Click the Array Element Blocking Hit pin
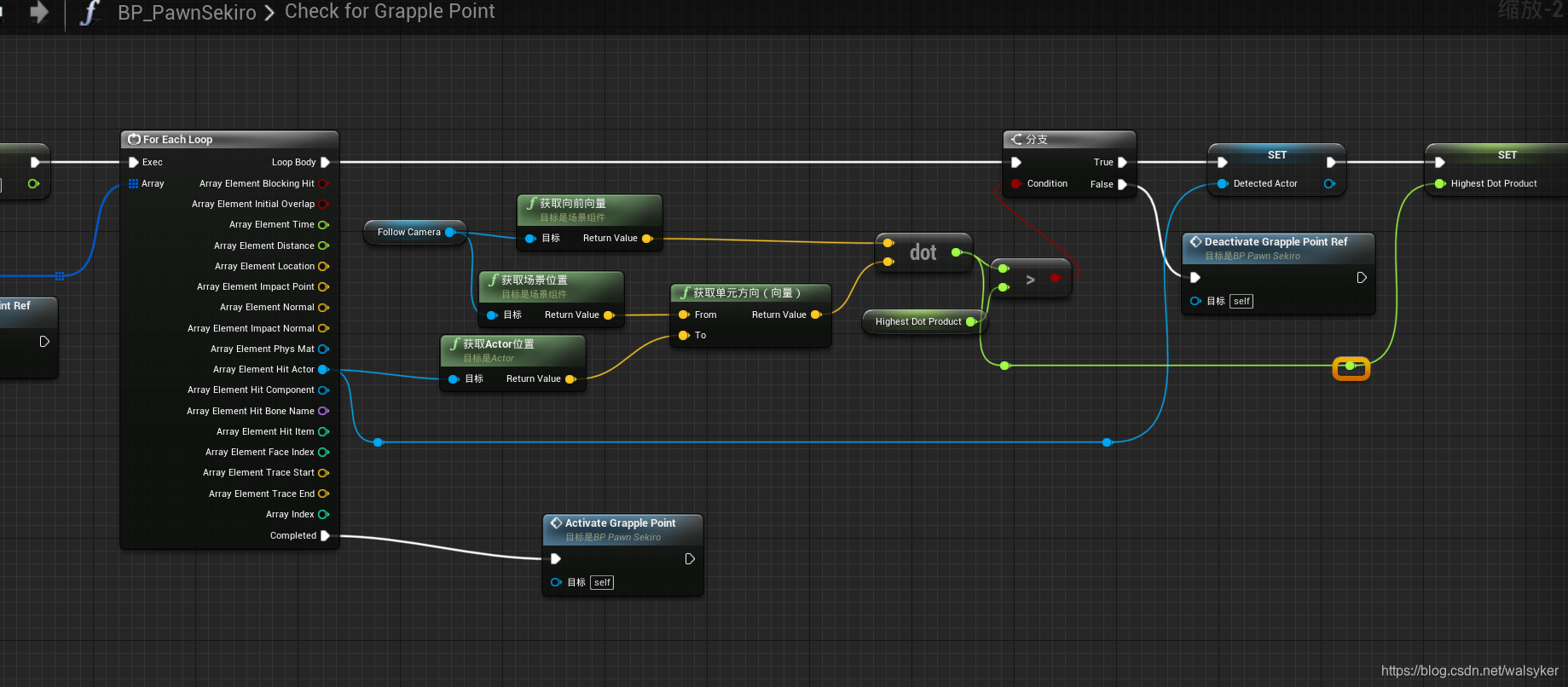The height and width of the screenshot is (687, 1568). click(x=324, y=183)
